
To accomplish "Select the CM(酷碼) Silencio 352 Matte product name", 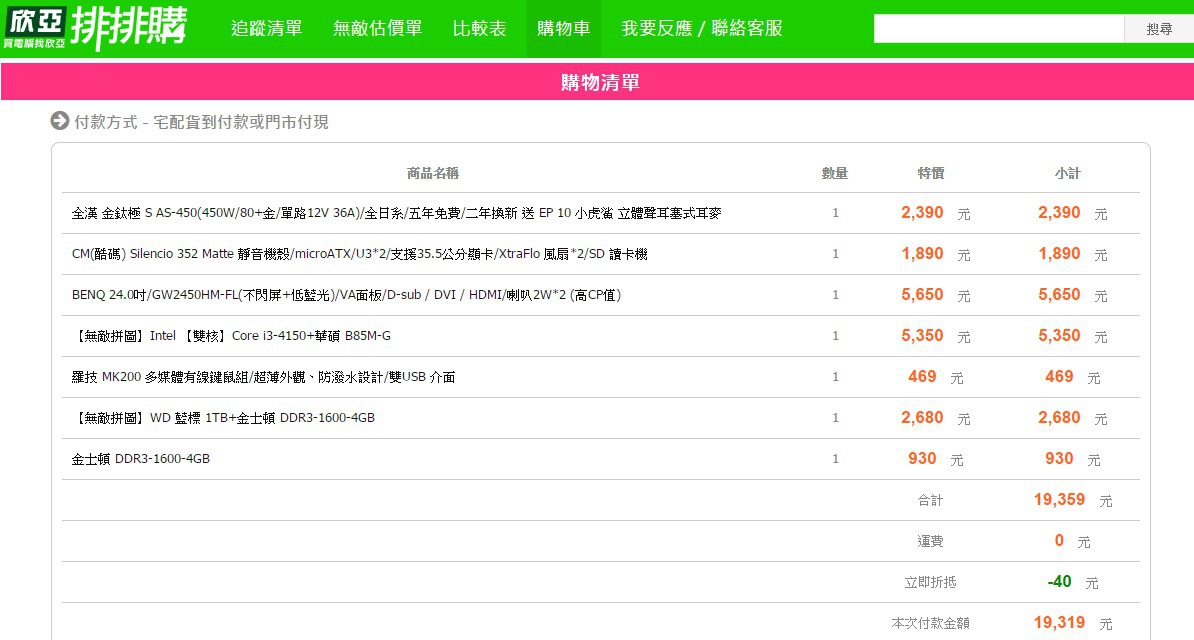I will [359, 254].
